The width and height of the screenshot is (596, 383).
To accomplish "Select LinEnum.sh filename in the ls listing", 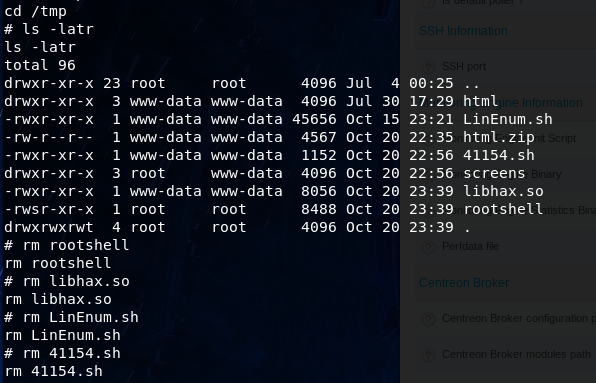I will click(x=507, y=119).
